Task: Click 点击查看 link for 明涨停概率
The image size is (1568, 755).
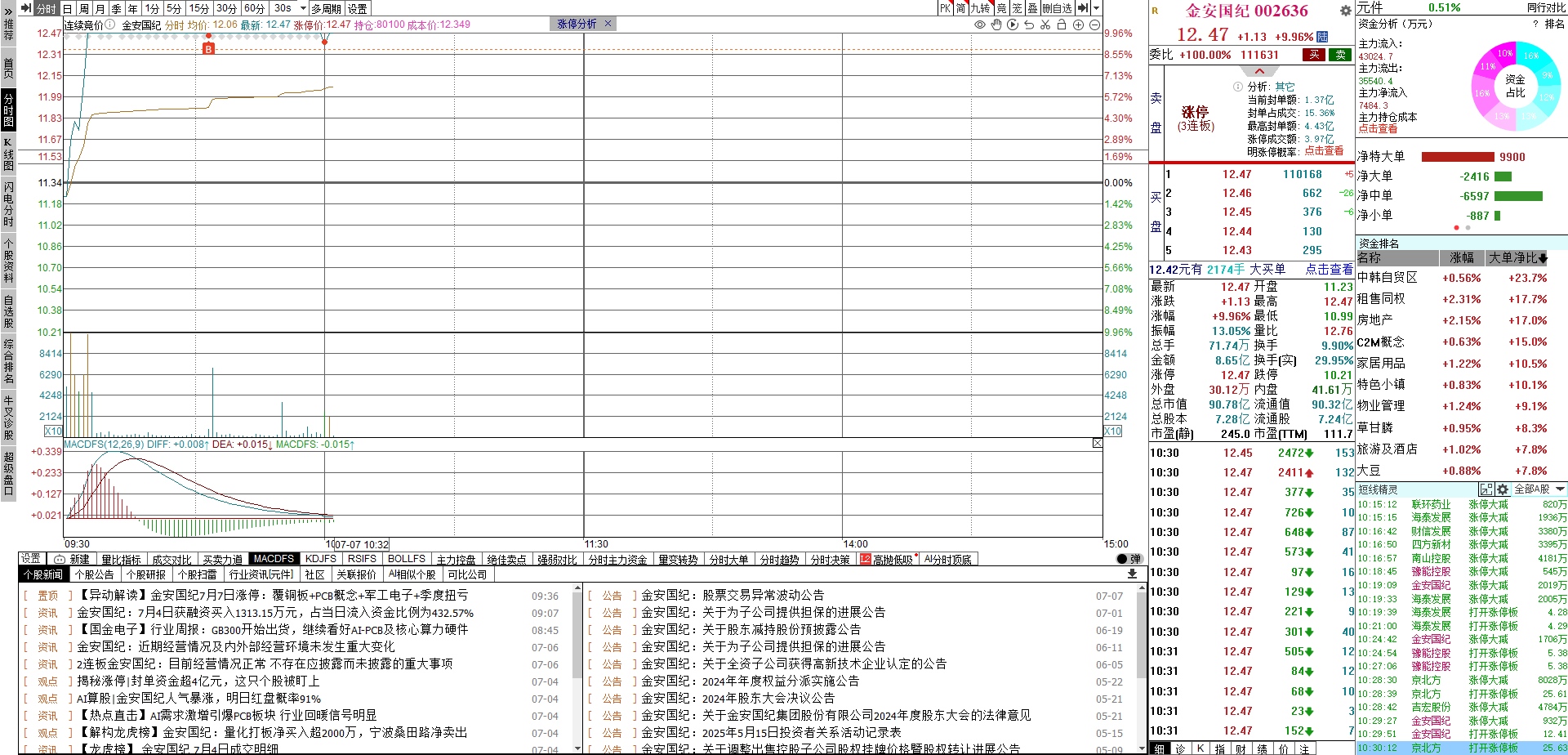Action: 1324,151
